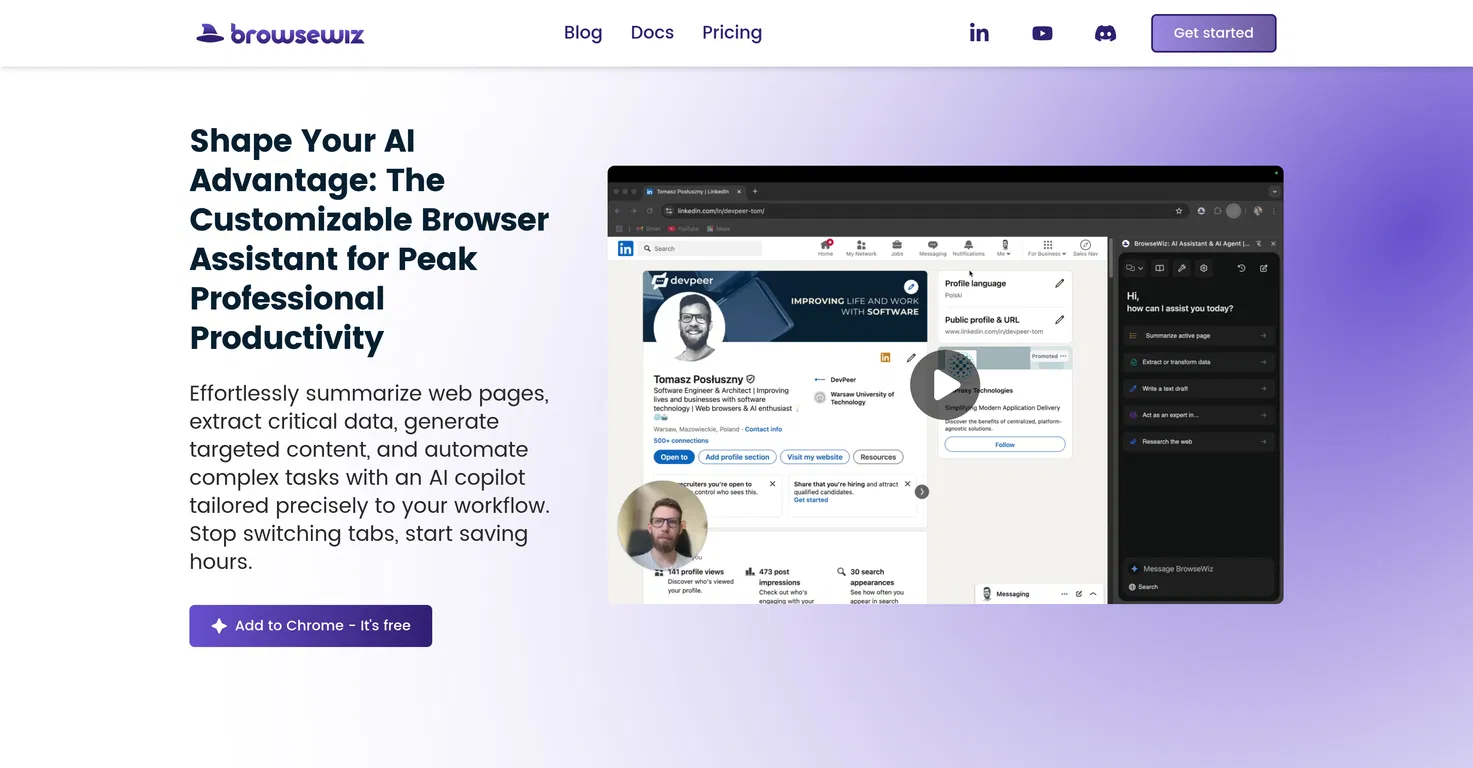The image size is (1473, 768).
Task: Open the BrowseWiz LinkedIn page icon
Action: [x=979, y=33]
